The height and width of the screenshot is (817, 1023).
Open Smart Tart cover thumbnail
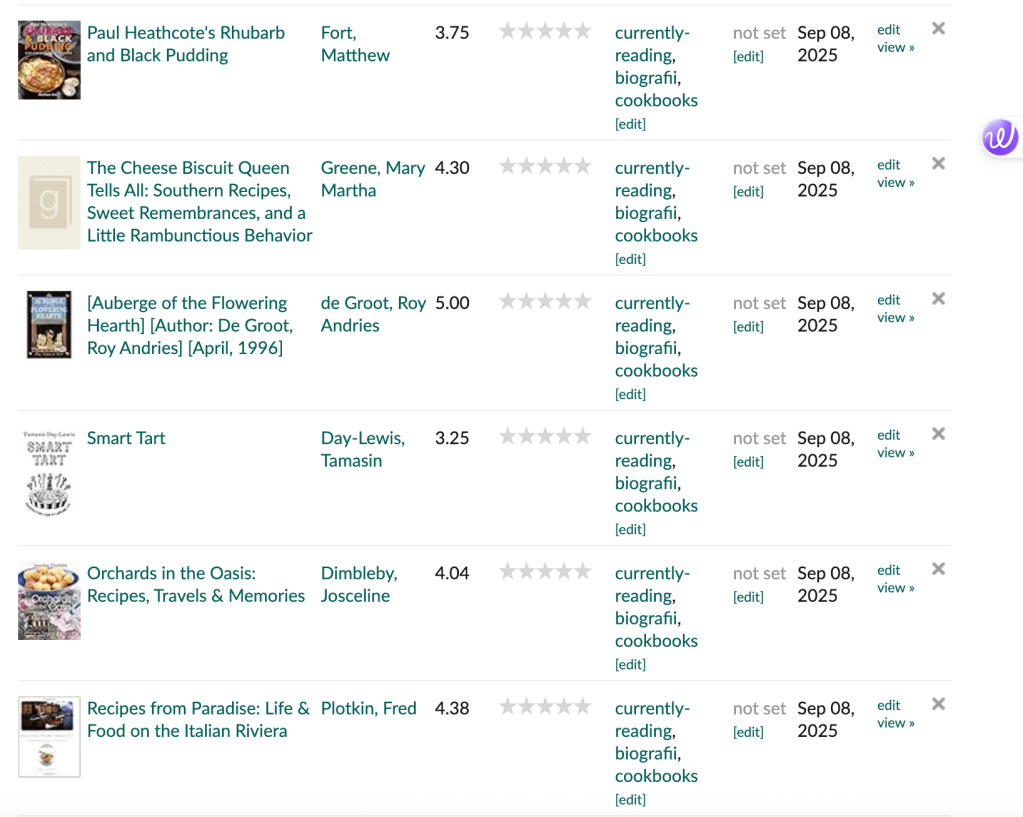48,473
